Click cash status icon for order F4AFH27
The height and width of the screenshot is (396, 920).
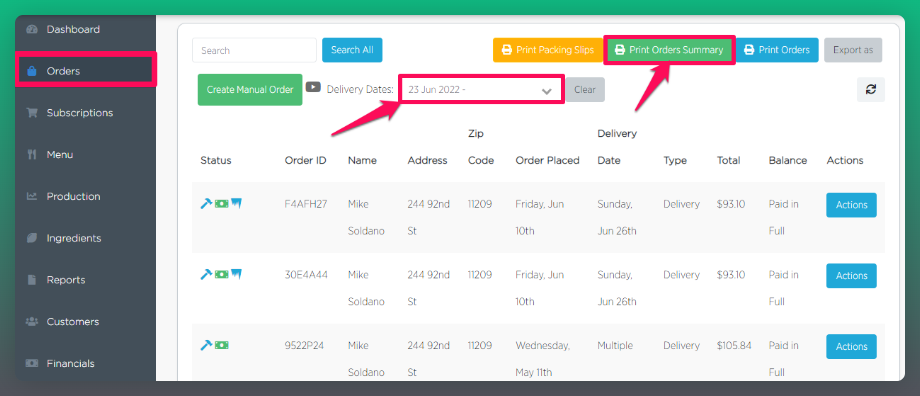221,204
